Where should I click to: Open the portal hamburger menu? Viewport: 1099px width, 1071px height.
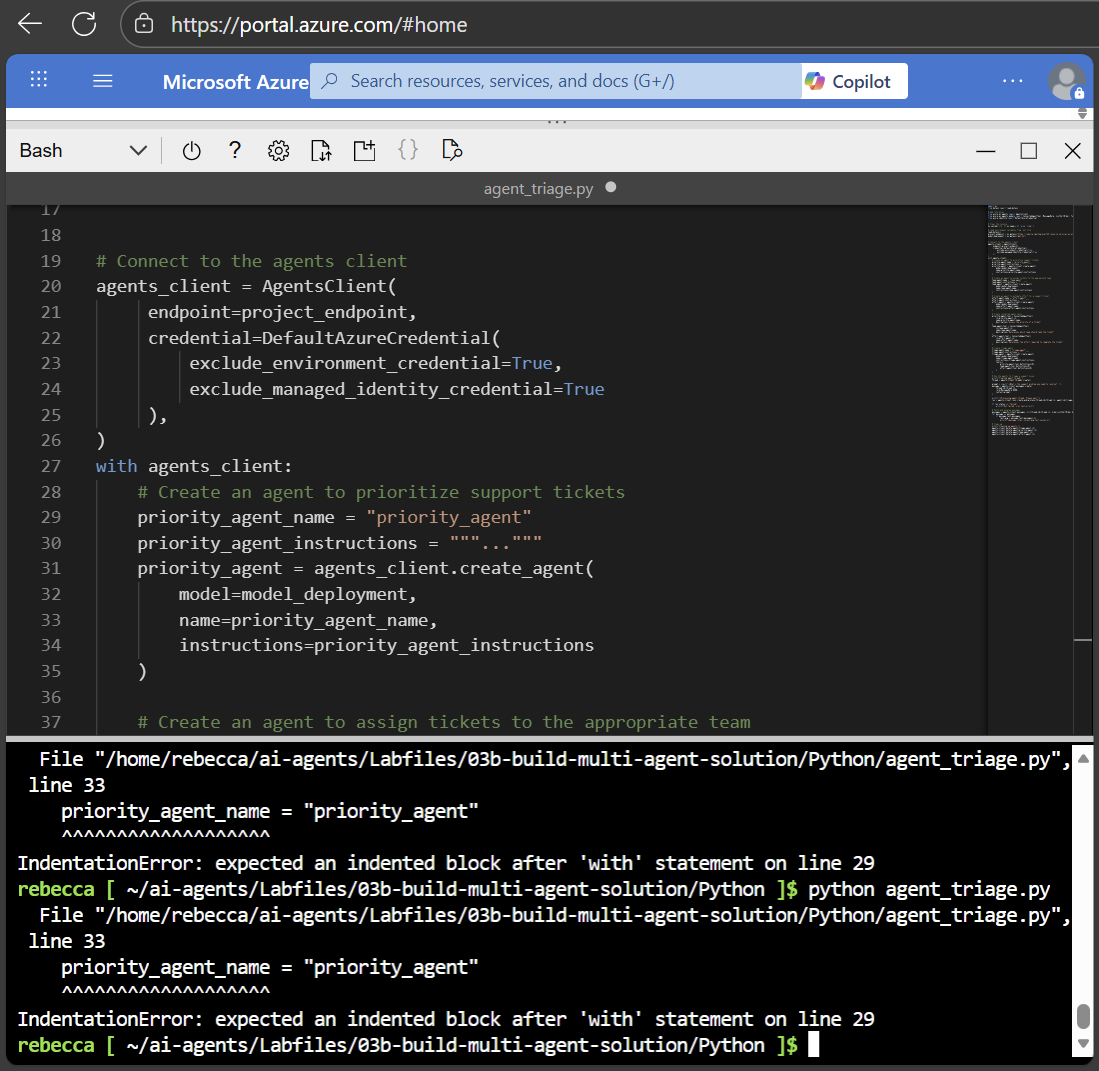click(102, 81)
